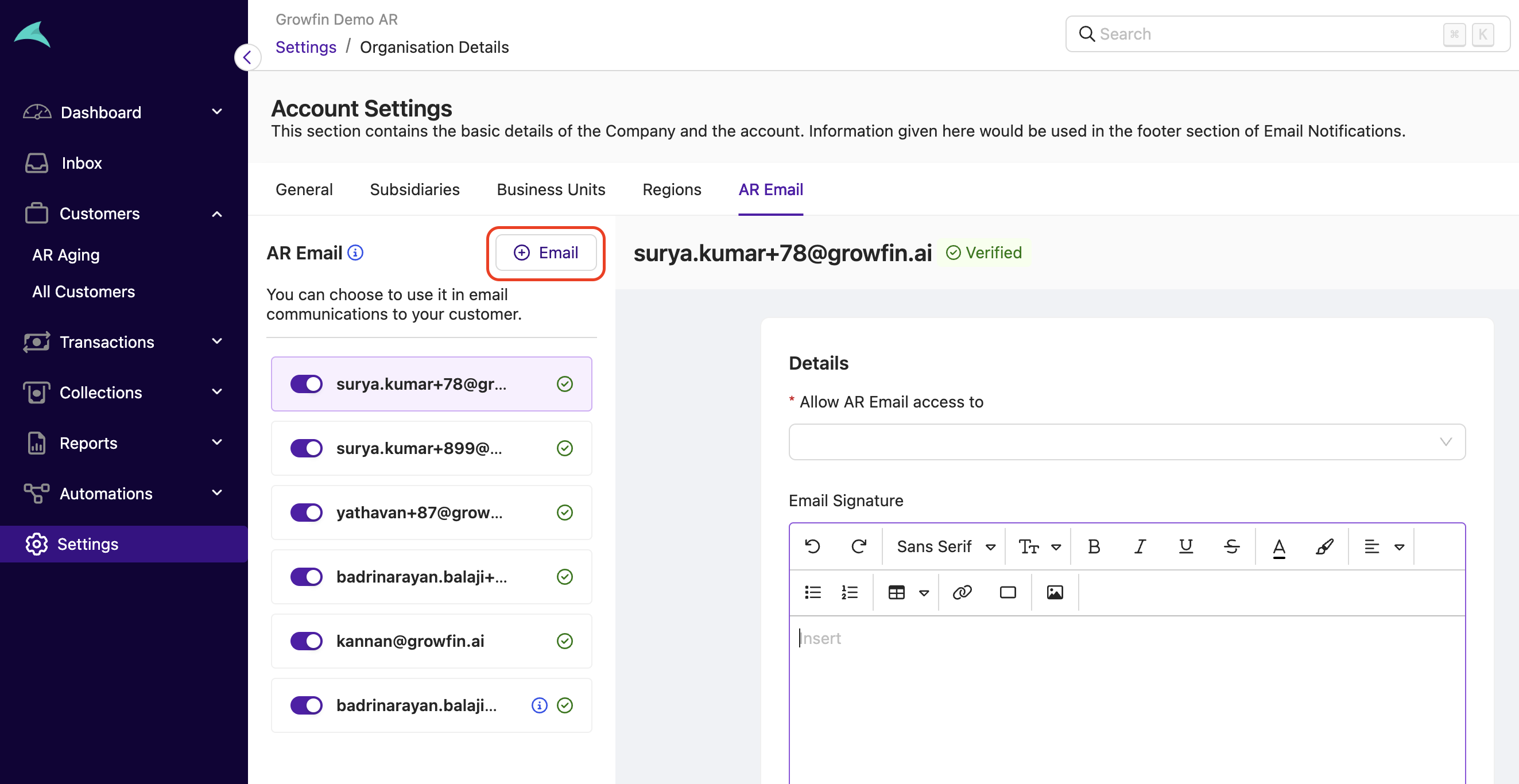
Task: Open the Sans Serif font dropdown
Action: 946,546
